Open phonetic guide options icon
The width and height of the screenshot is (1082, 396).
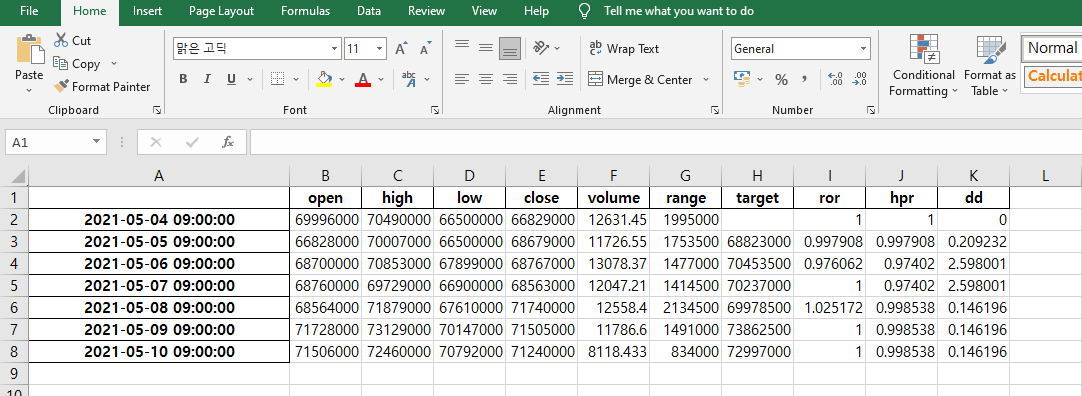click(409, 79)
